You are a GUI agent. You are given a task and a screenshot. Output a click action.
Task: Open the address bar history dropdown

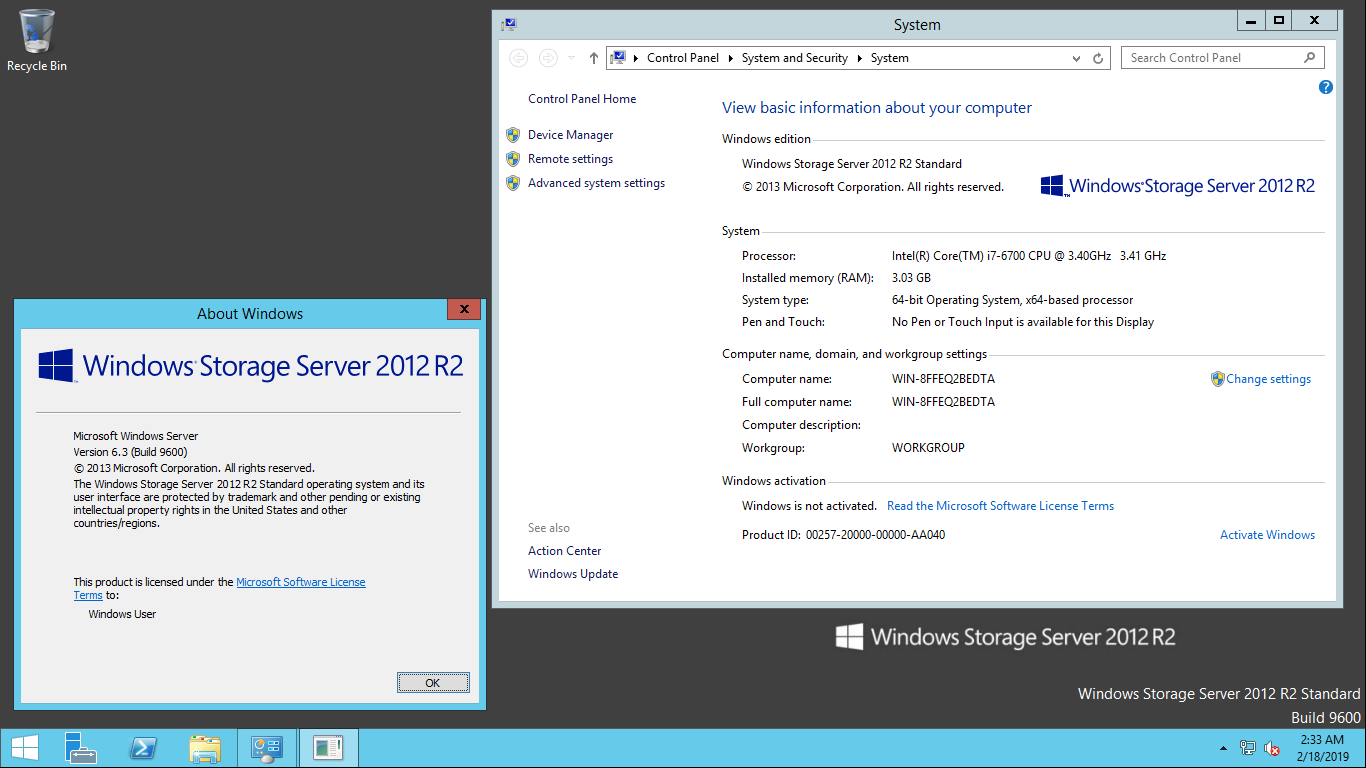pos(1077,58)
